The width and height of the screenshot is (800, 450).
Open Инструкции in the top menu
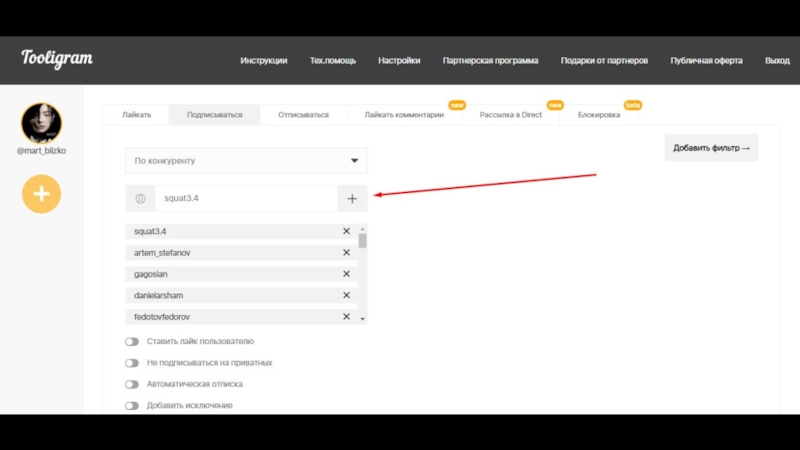click(264, 61)
